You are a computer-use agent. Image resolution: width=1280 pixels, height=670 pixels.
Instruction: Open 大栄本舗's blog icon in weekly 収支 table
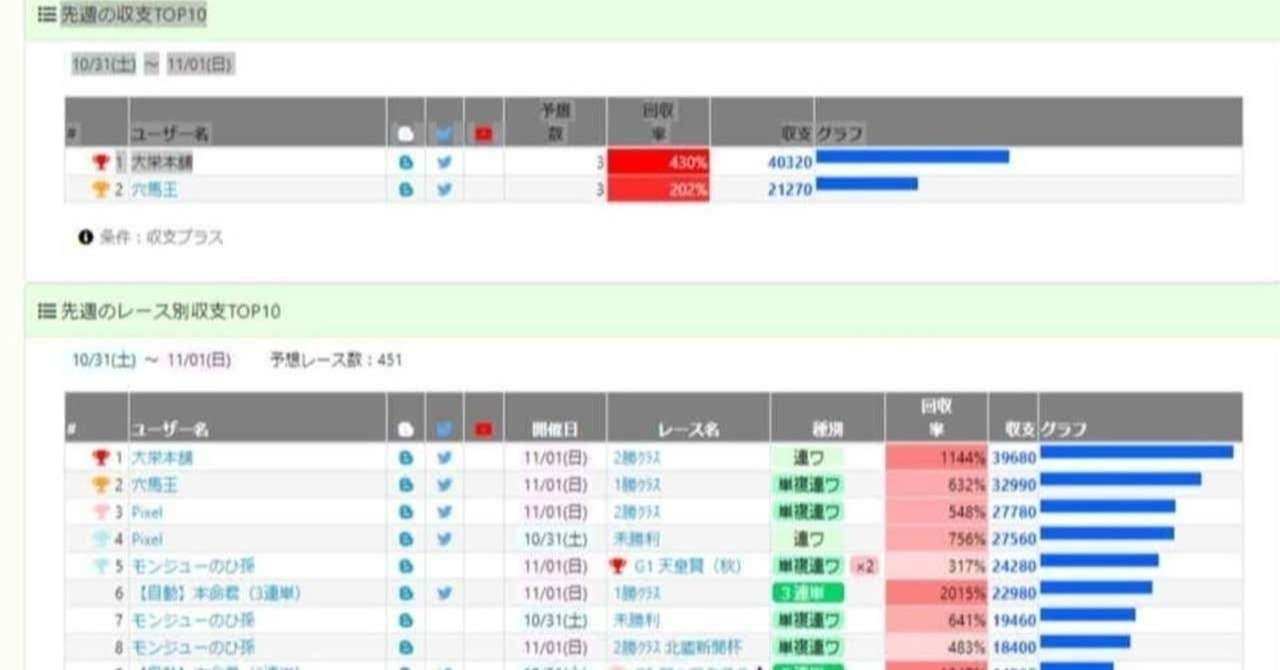pyautogui.click(x=406, y=162)
